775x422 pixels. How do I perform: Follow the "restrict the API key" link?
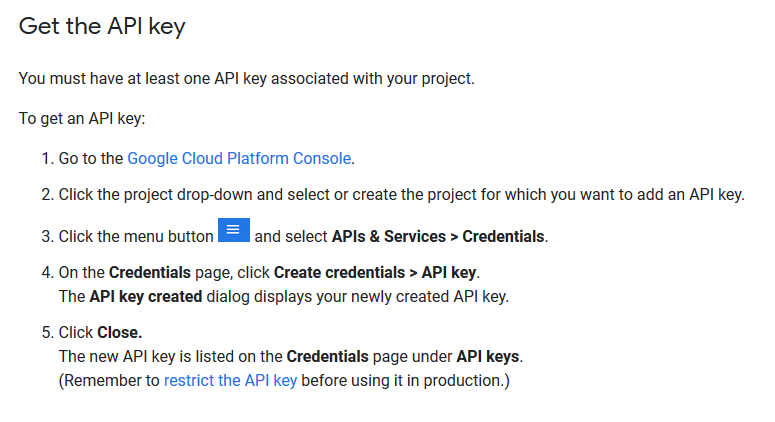230,381
